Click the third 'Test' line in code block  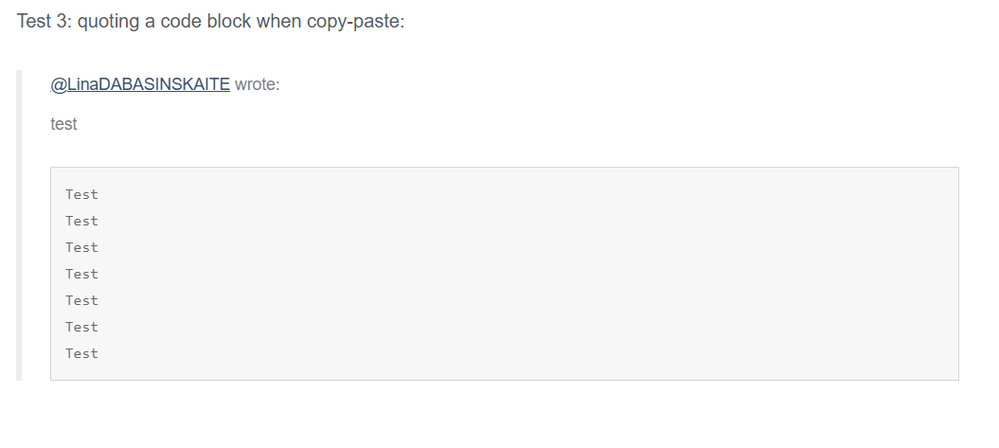click(x=82, y=247)
